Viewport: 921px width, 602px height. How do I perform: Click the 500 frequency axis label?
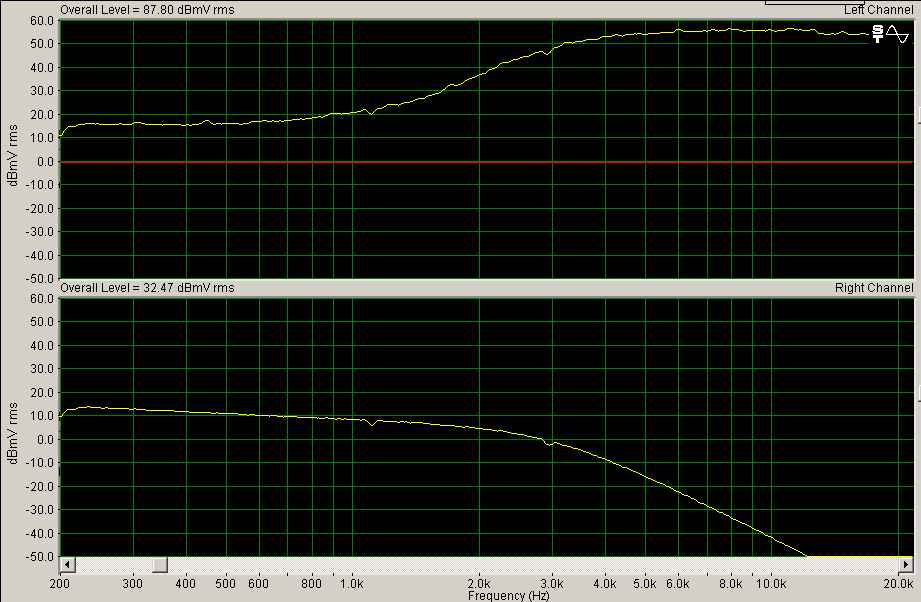point(226,584)
